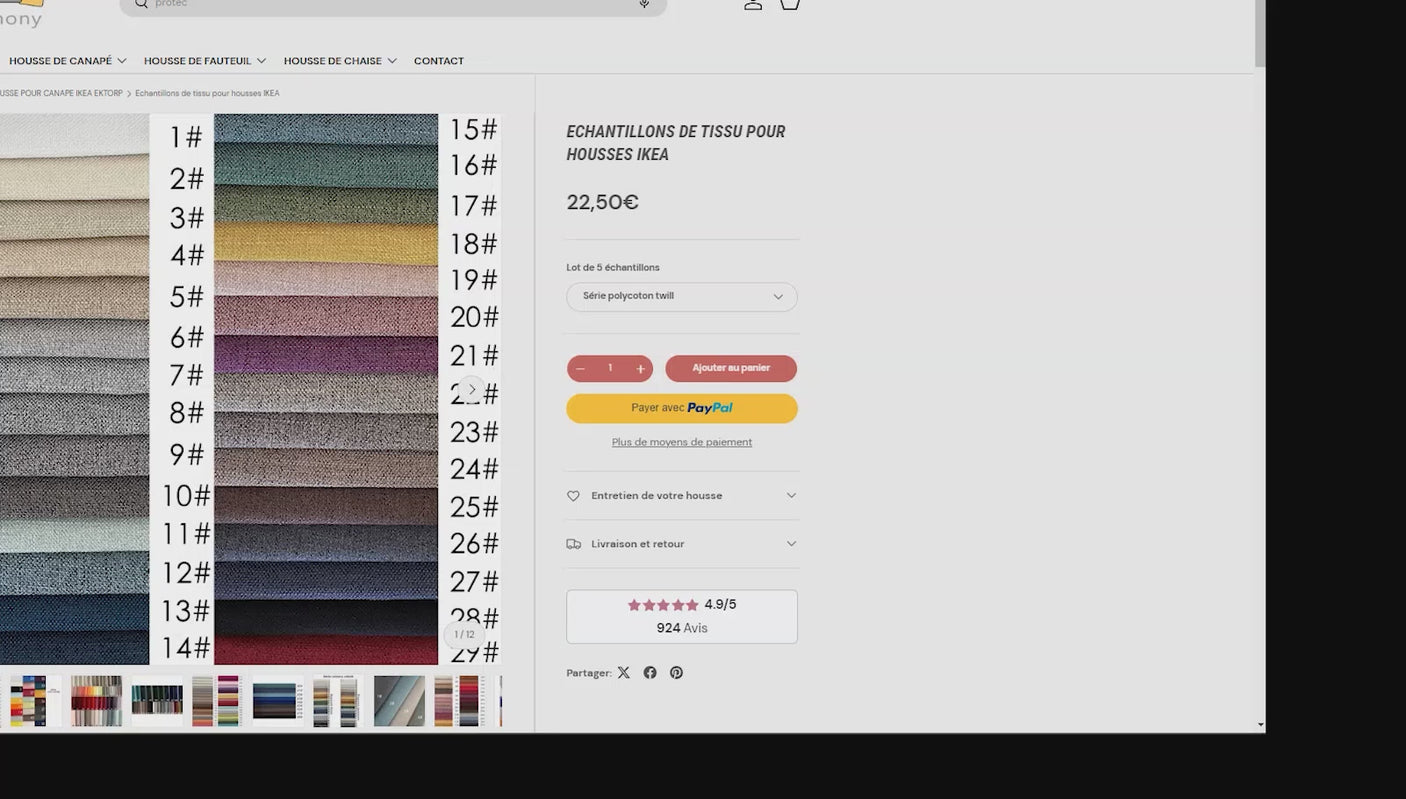
Task: Click the price 22,50€
Action: 602,202
